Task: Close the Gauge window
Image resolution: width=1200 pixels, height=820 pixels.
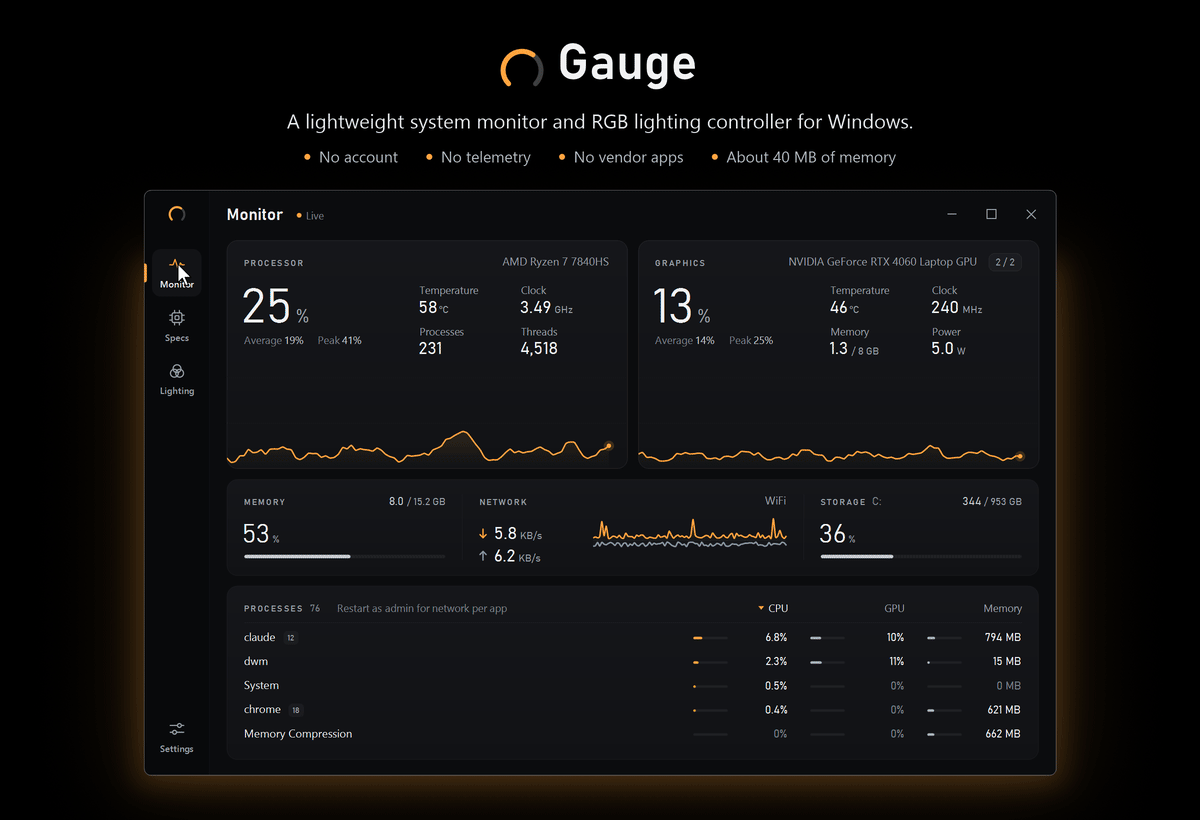Action: [x=1031, y=214]
